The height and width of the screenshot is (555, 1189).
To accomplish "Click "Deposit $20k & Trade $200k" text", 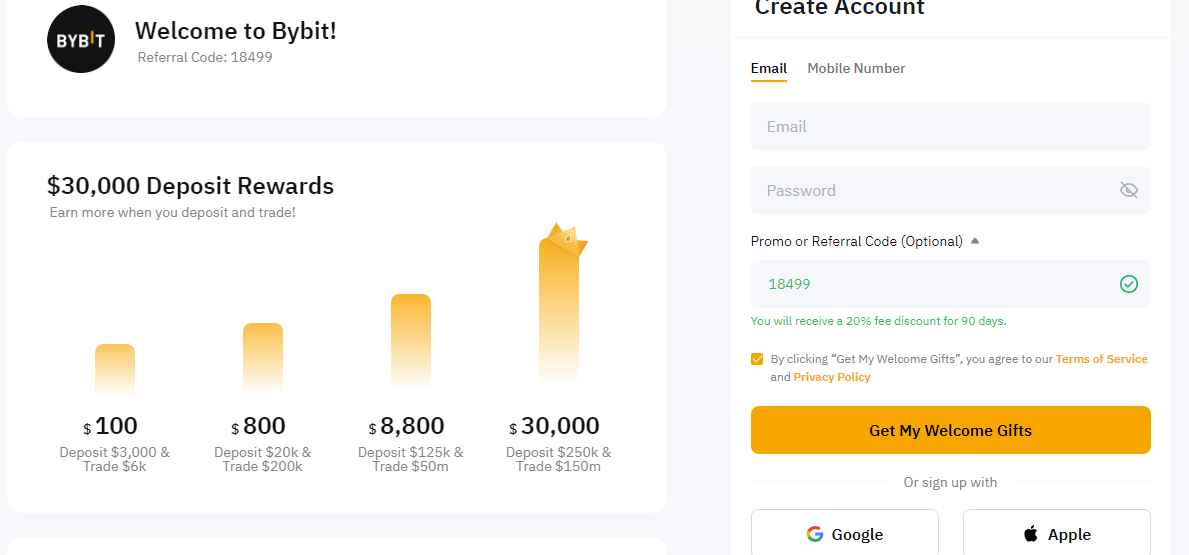I will click(x=263, y=459).
